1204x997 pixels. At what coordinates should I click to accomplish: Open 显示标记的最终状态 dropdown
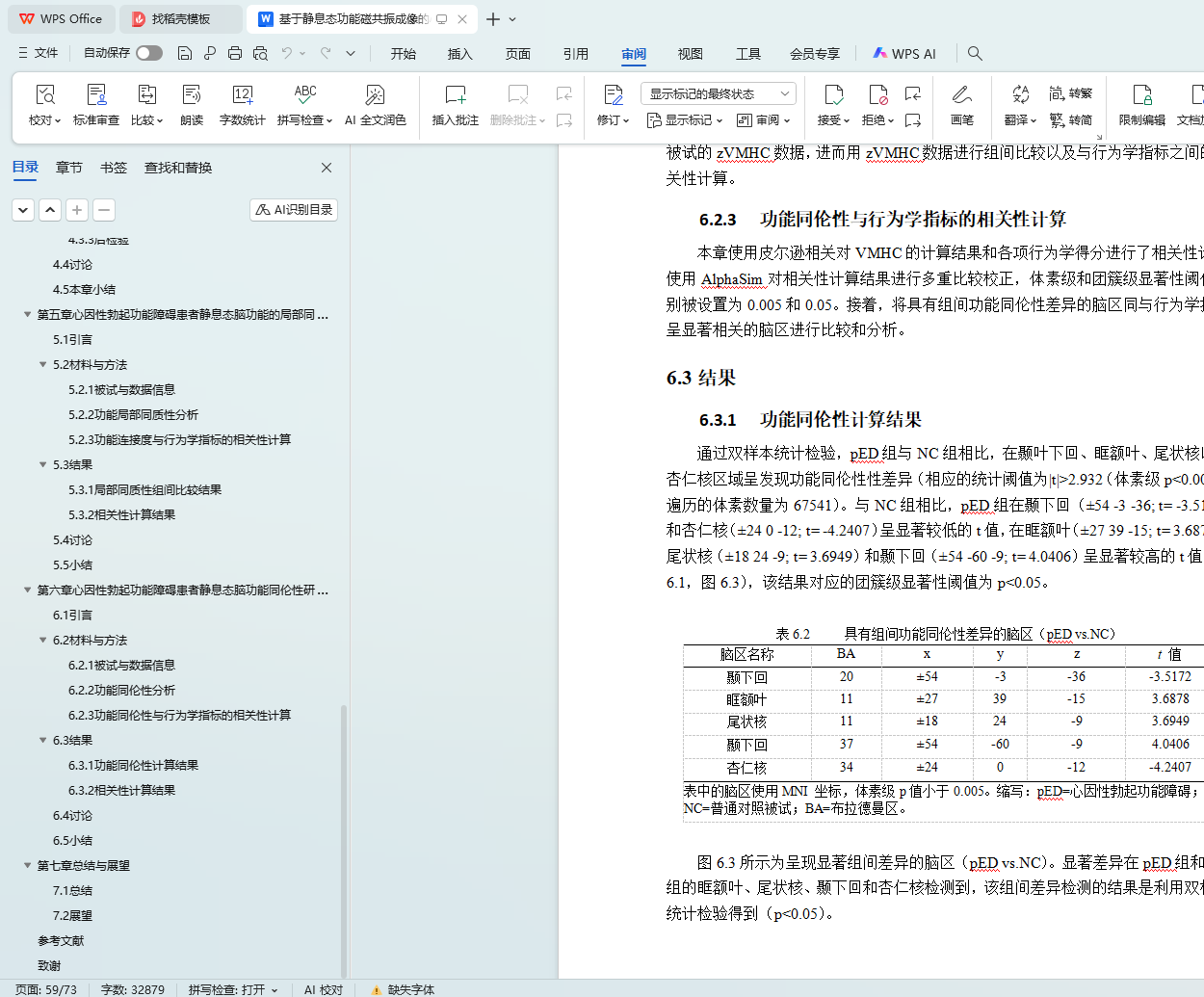tap(718, 93)
